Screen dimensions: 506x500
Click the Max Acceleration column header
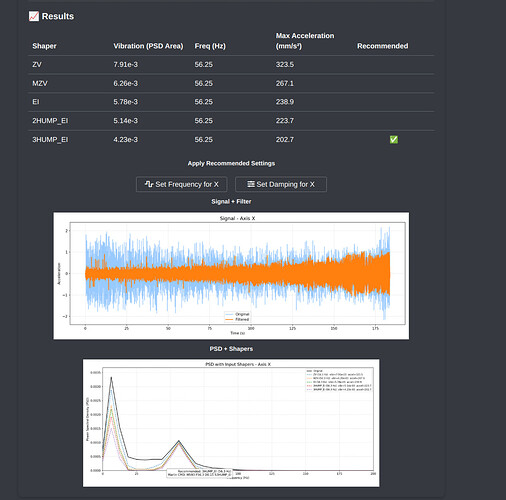pyautogui.click(x=305, y=41)
